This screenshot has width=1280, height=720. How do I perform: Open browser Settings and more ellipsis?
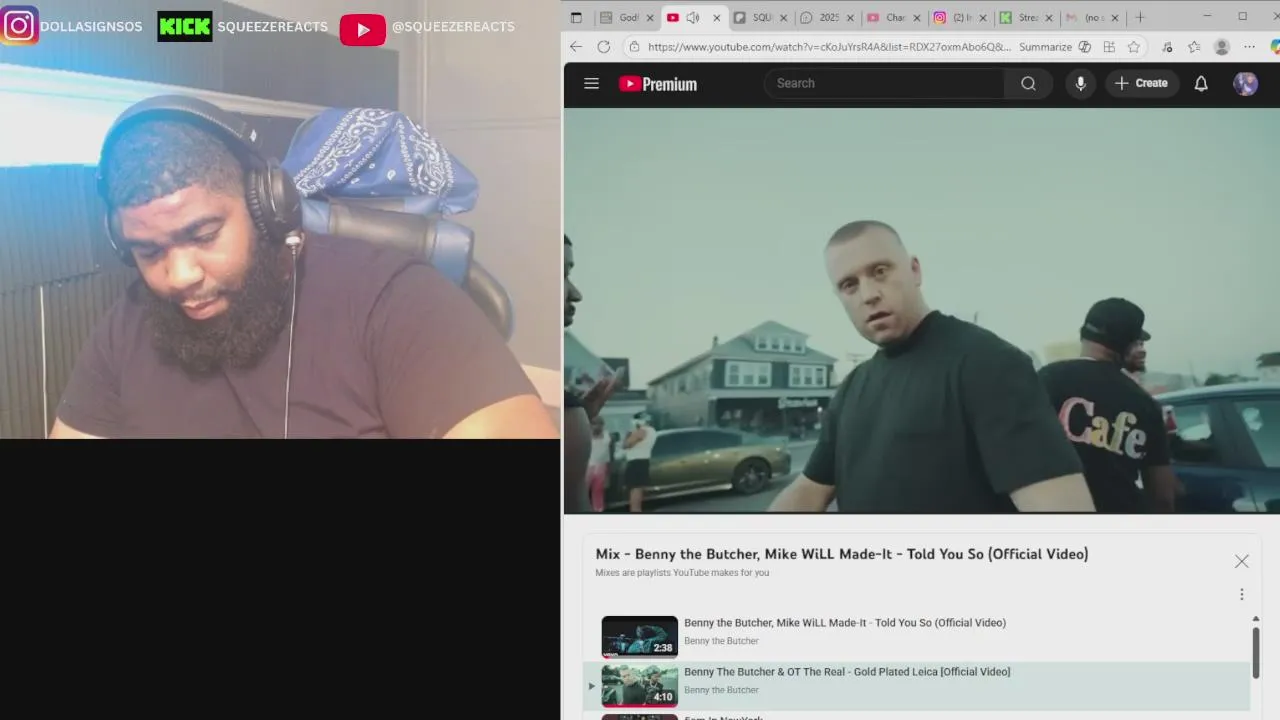click(x=1249, y=47)
